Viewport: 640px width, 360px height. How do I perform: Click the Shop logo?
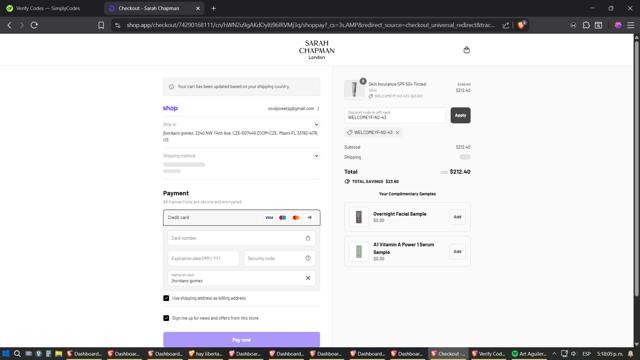tap(170, 108)
